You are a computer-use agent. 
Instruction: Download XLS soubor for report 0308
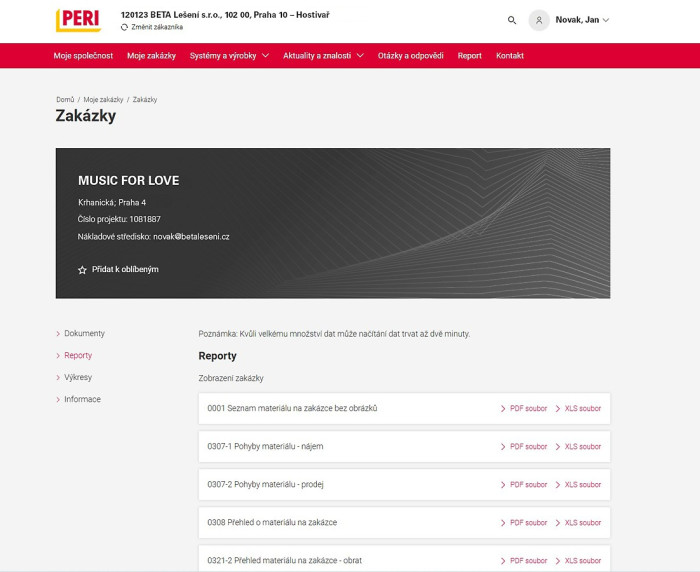578,523
